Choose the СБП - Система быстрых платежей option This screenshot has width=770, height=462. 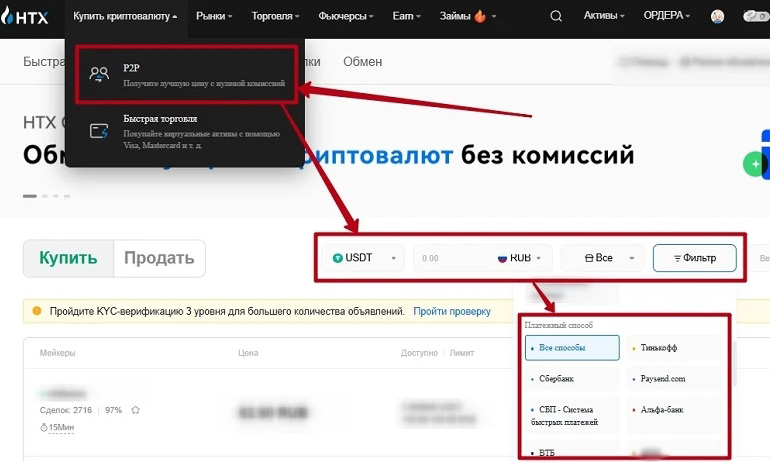(572, 415)
